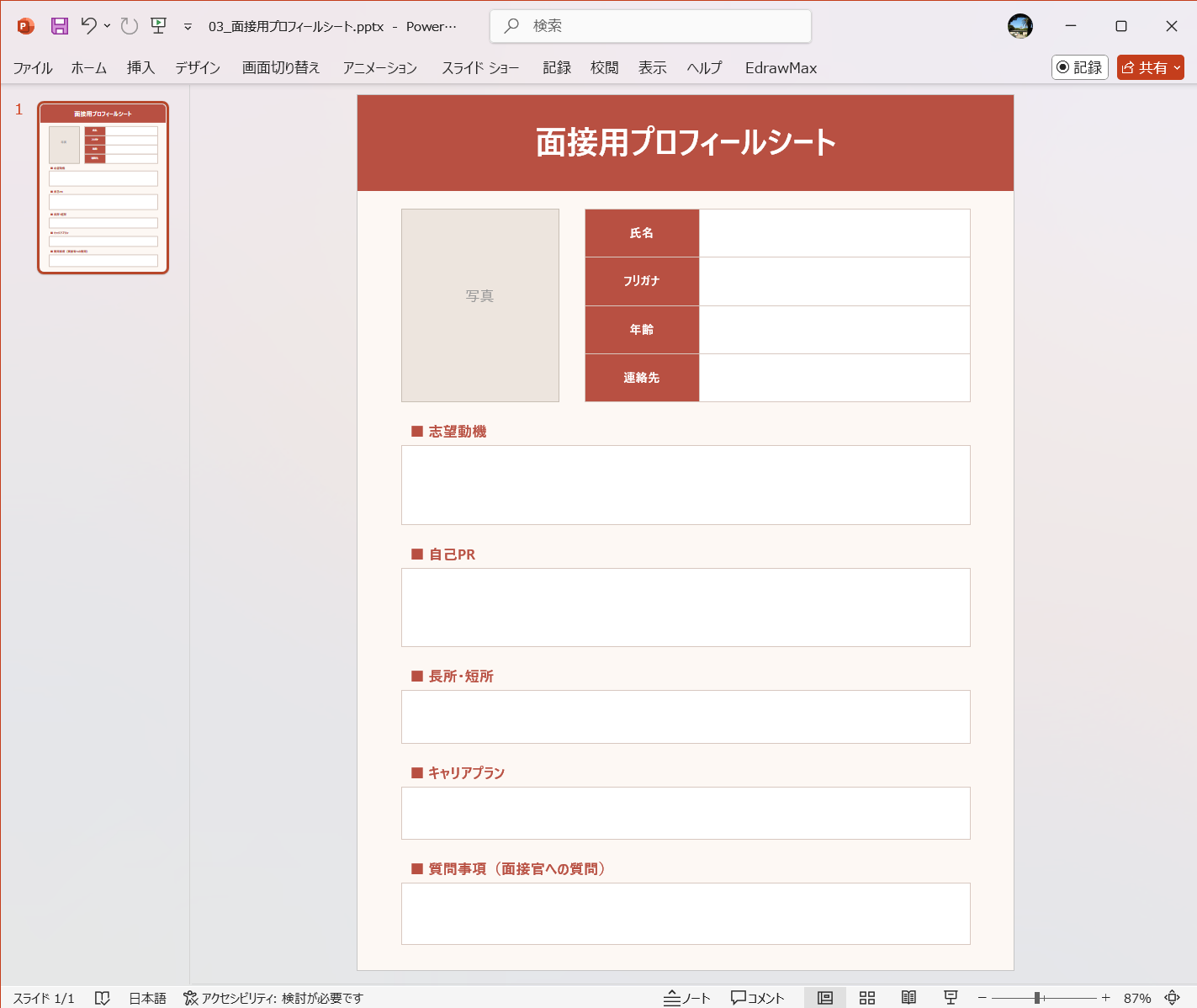Toggle the Comments pane

point(756,997)
